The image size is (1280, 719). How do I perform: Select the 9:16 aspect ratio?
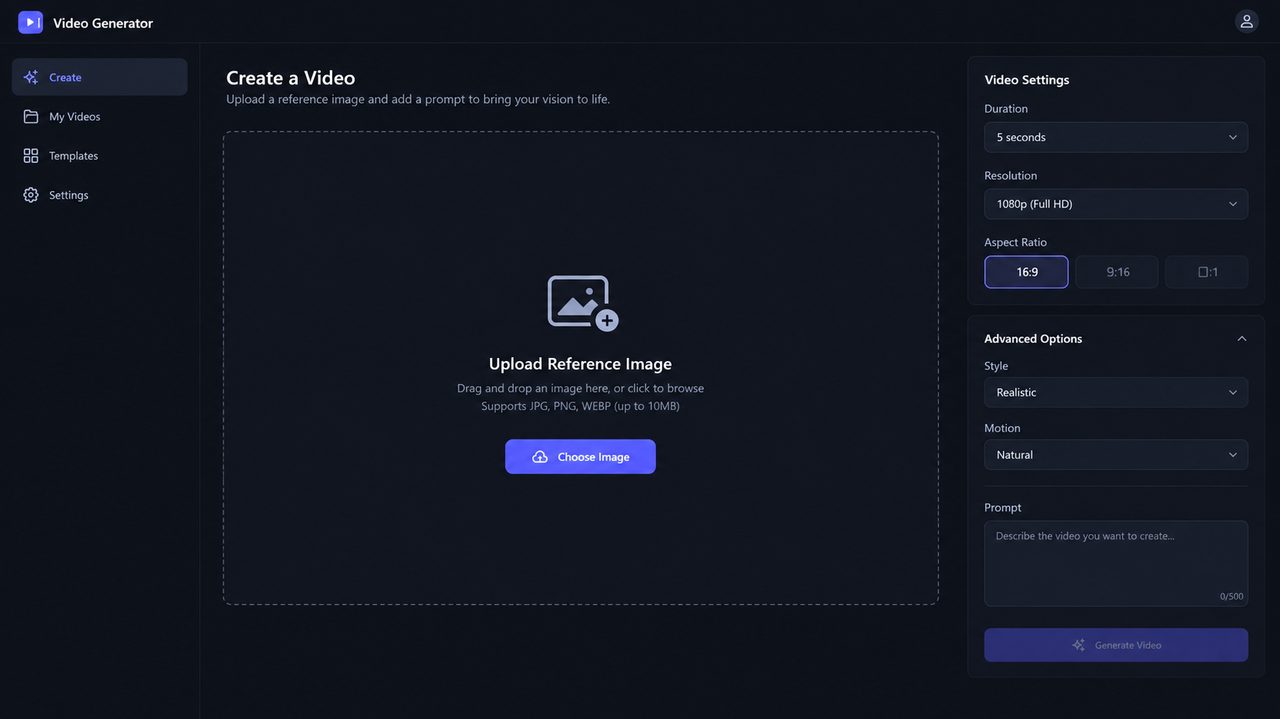(1117, 272)
